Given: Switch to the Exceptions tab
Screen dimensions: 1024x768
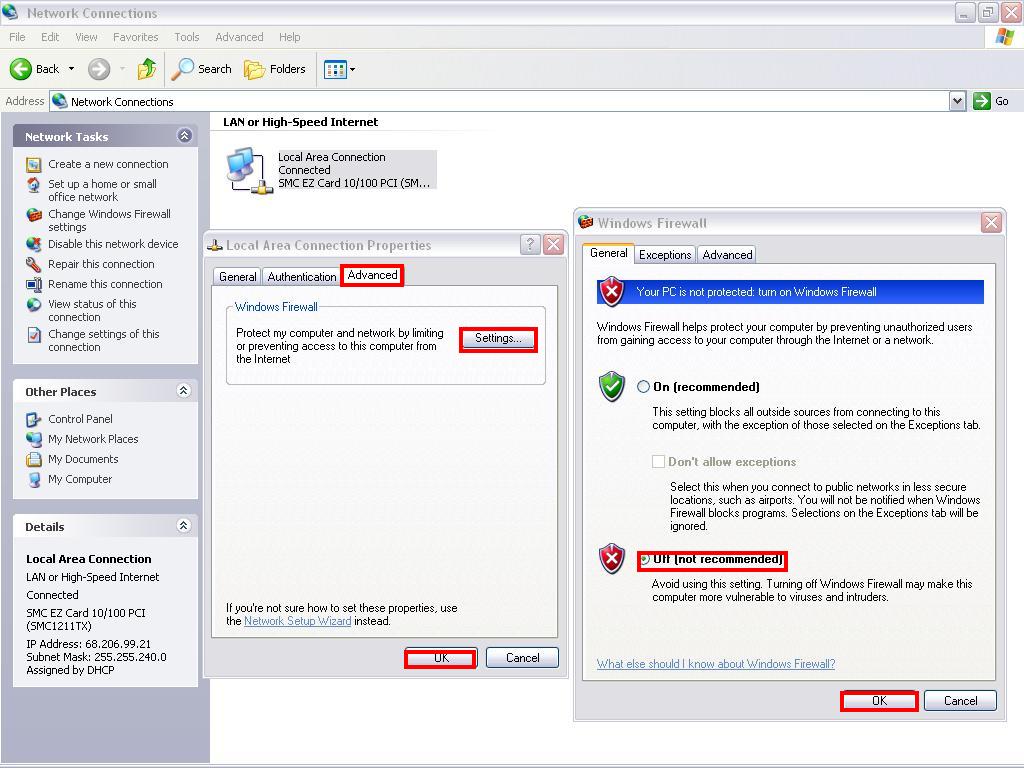Looking at the screenshot, I should [x=665, y=255].
